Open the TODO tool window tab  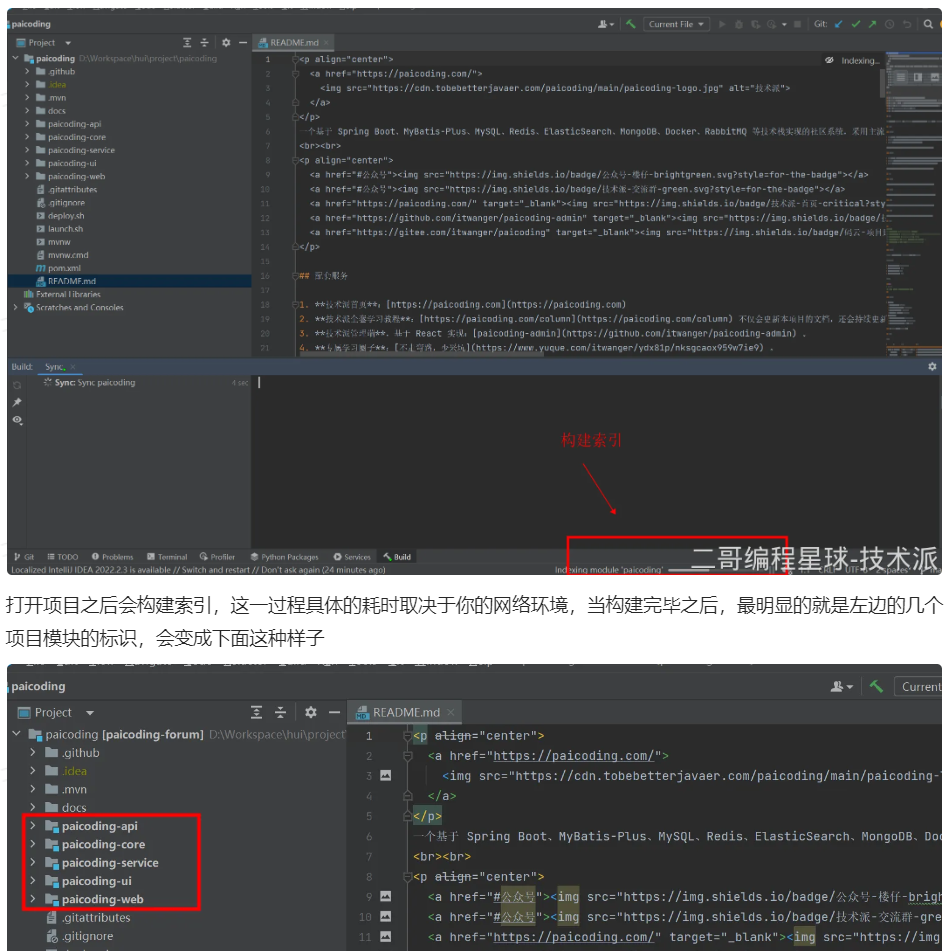63,557
